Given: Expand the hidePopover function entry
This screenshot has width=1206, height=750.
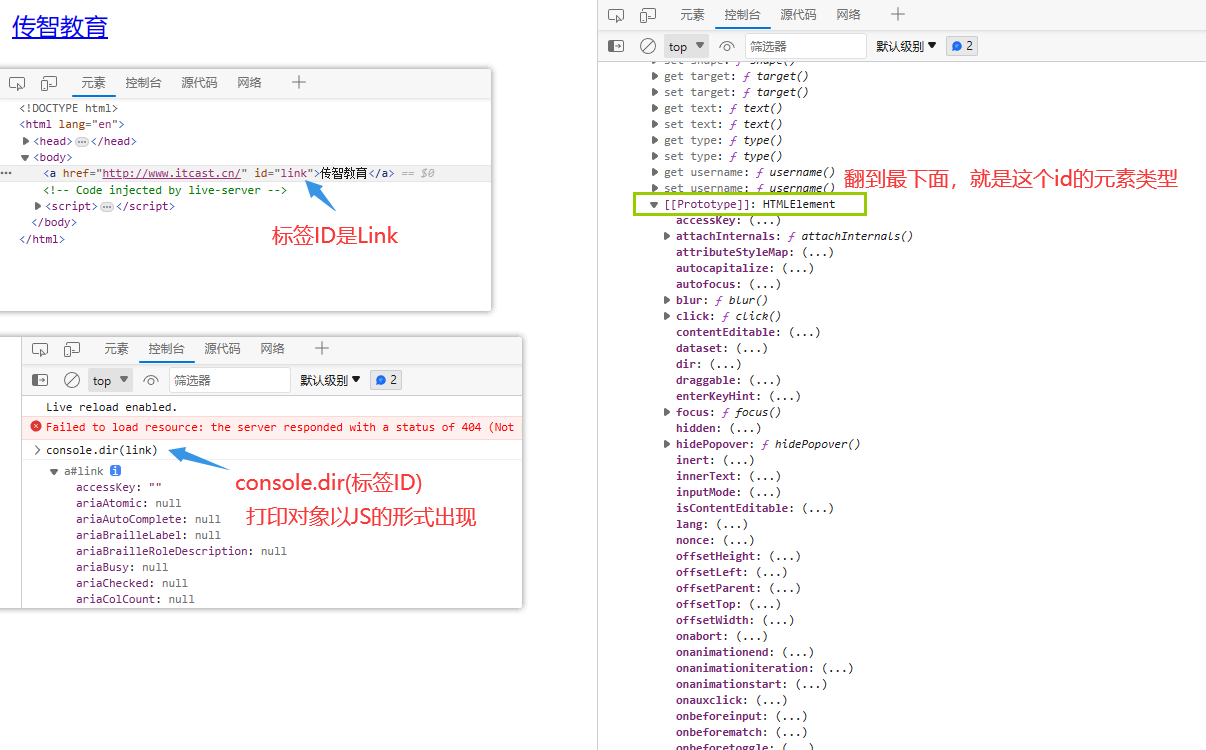Looking at the screenshot, I should 667,444.
